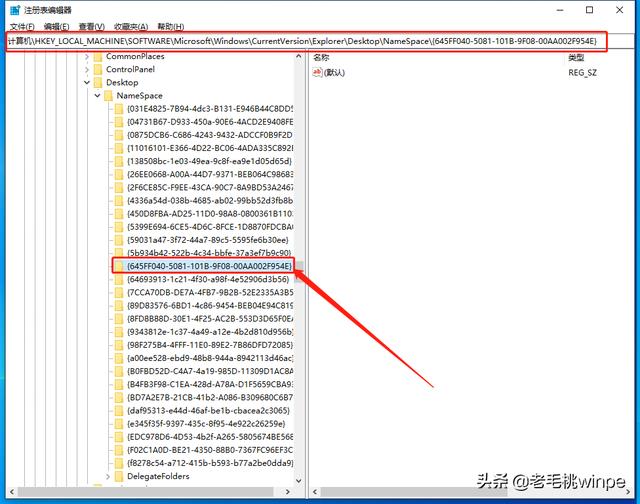Open the 收藏夹(A) menu
This screenshot has width=640, height=504.
[x=131, y=27]
